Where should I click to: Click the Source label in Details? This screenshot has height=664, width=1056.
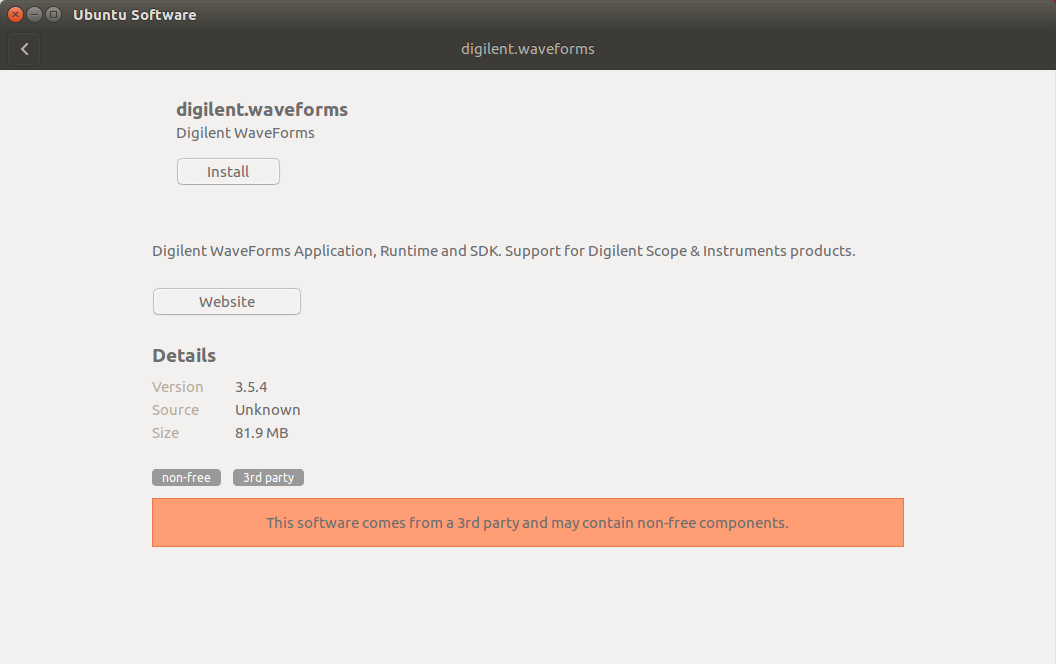pos(176,410)
